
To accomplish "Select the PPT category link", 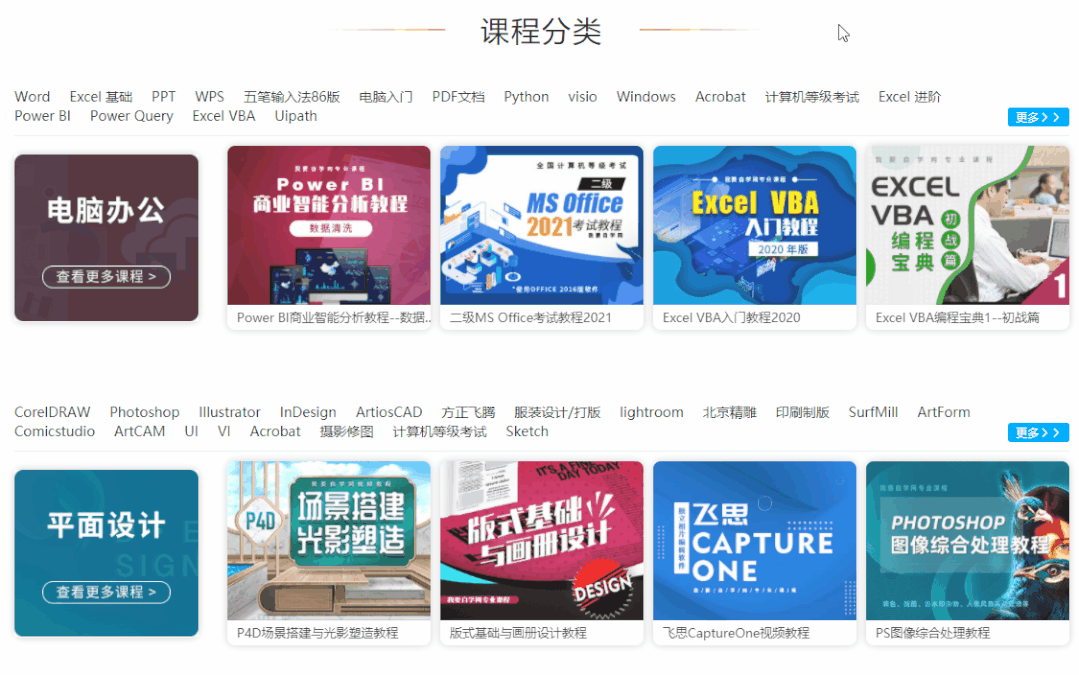I will 163,97.
